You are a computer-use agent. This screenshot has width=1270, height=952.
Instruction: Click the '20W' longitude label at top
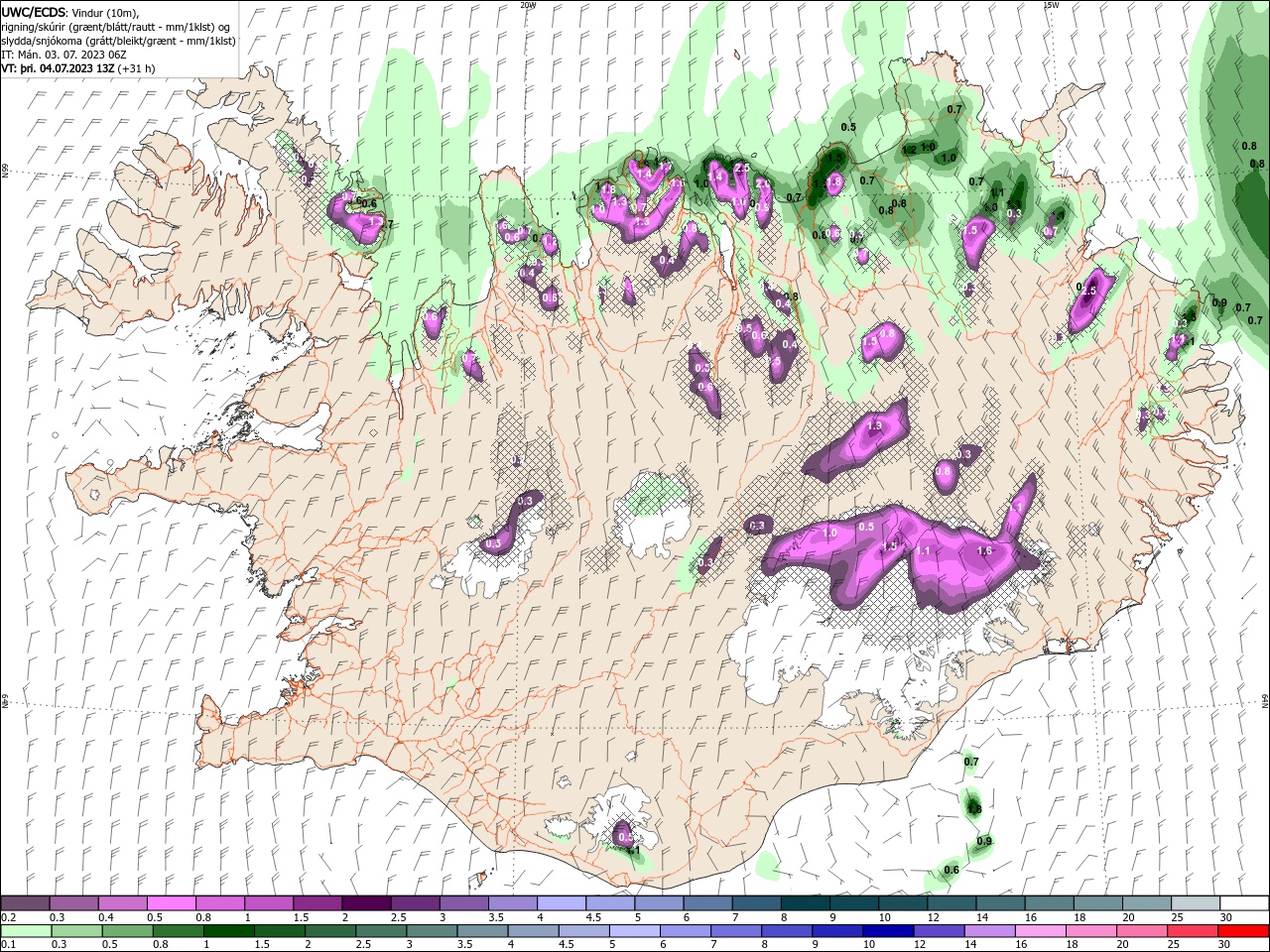point(528,5)
